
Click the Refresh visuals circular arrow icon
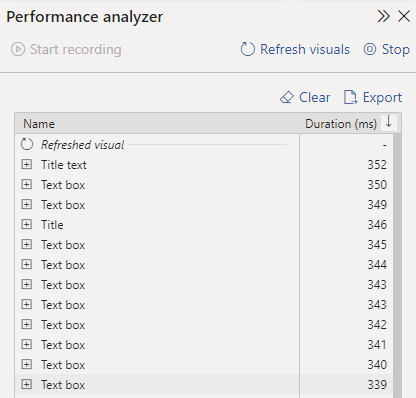coord(247,49)
